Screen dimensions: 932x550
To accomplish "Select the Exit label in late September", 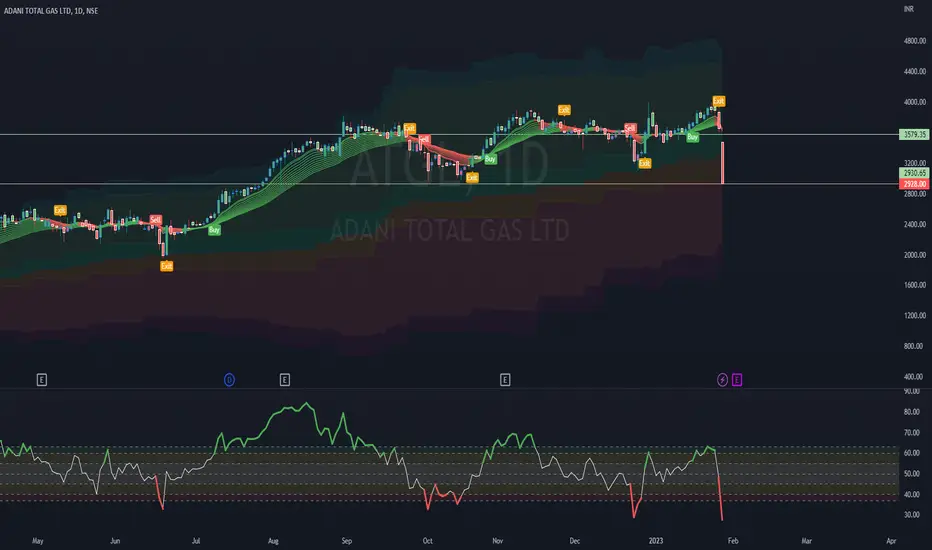I will (x=410, y=128).
